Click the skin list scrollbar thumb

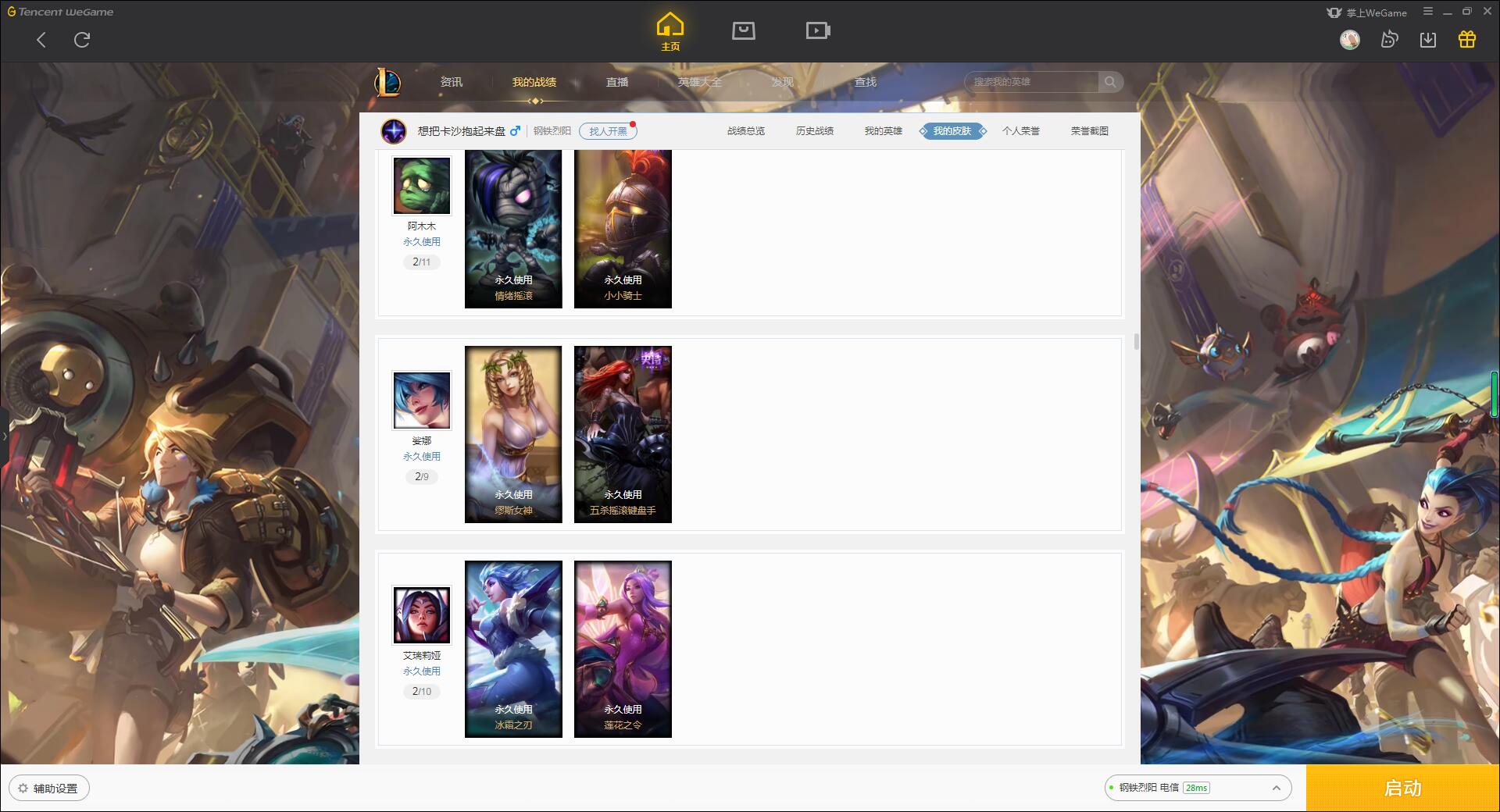click(x=1136, y=342)
